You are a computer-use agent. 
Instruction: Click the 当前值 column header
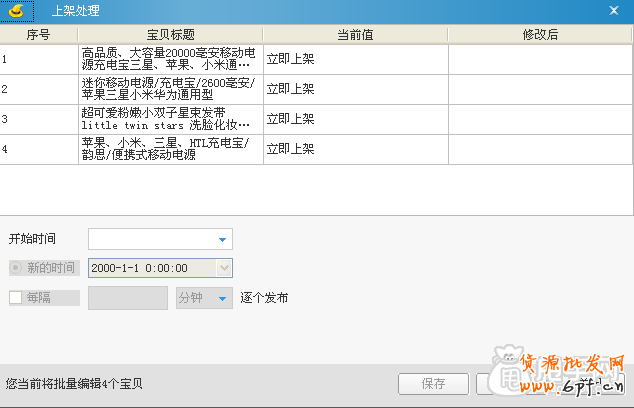click(x=355, y=34)
